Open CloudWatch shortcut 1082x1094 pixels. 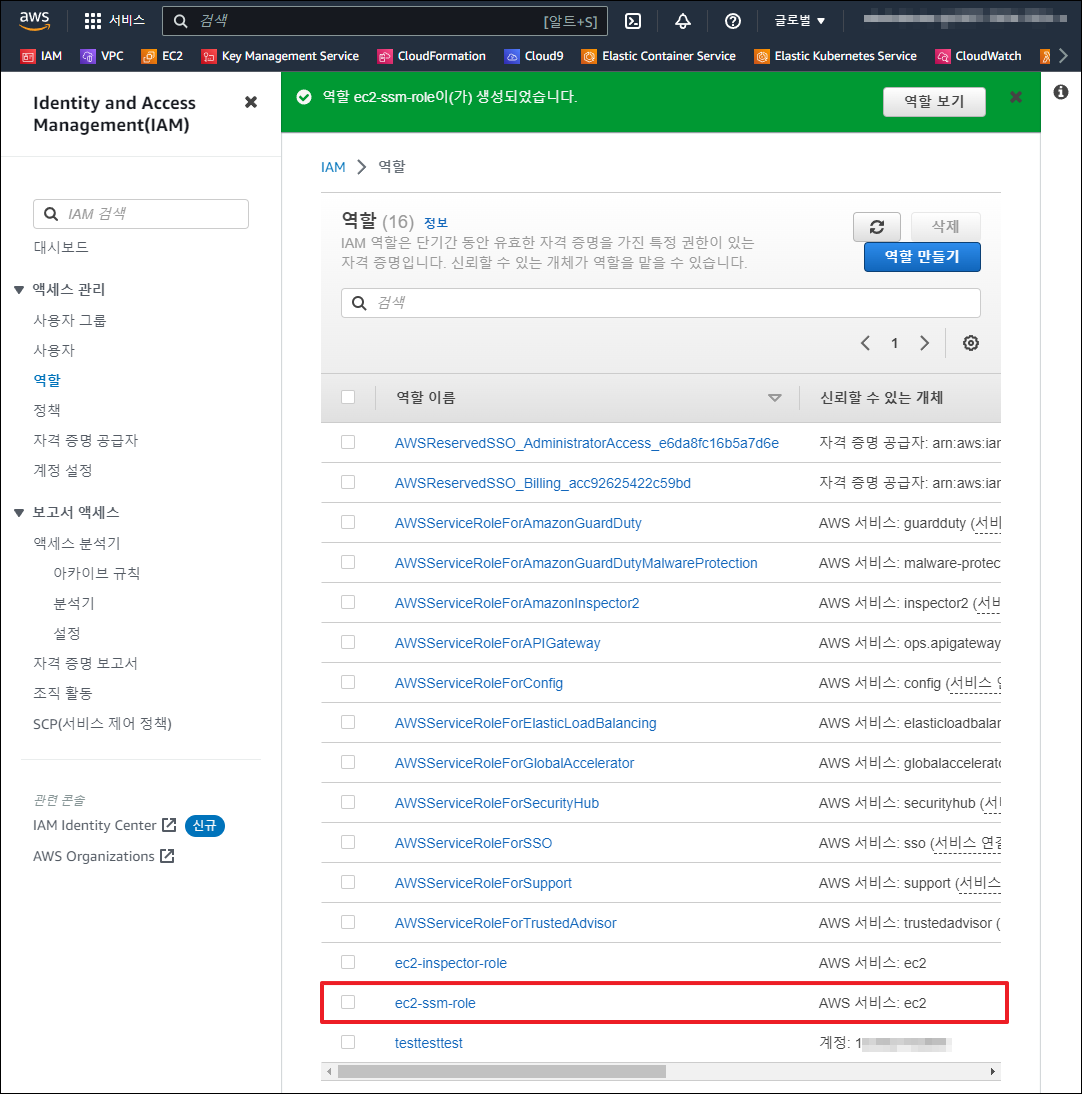(x=979, y=56)
